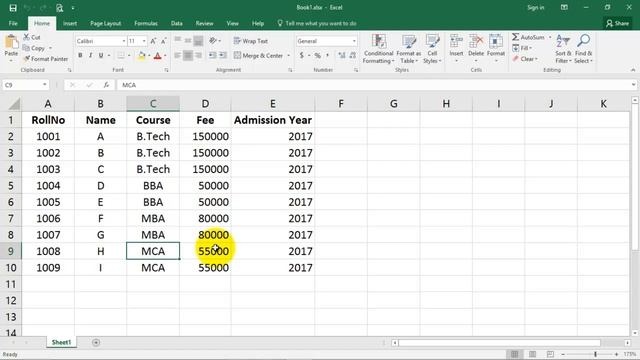Open Conditional Formatting
Viewport: 640px width, 360px height.
[x=378, y=49]
